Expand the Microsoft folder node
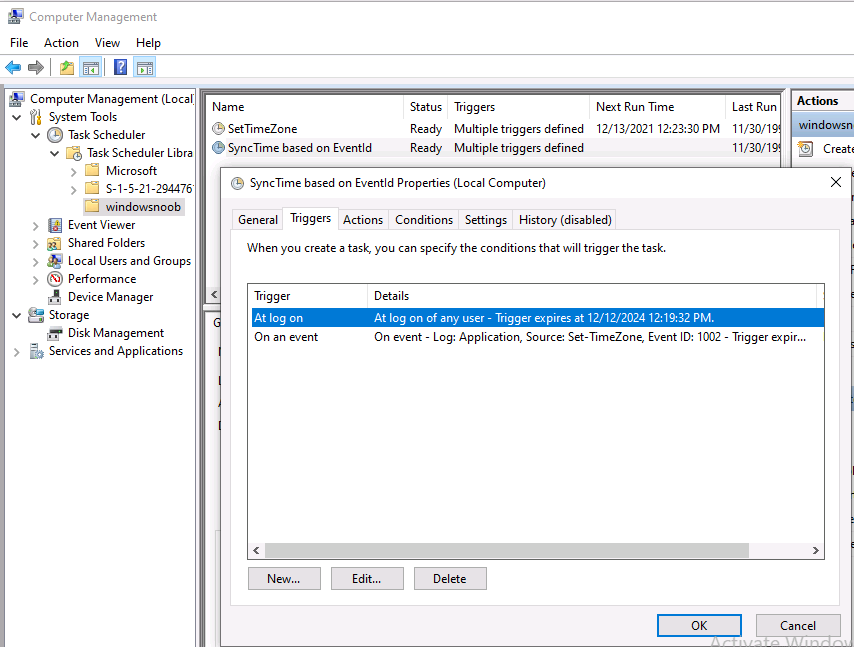 (74, 172)
